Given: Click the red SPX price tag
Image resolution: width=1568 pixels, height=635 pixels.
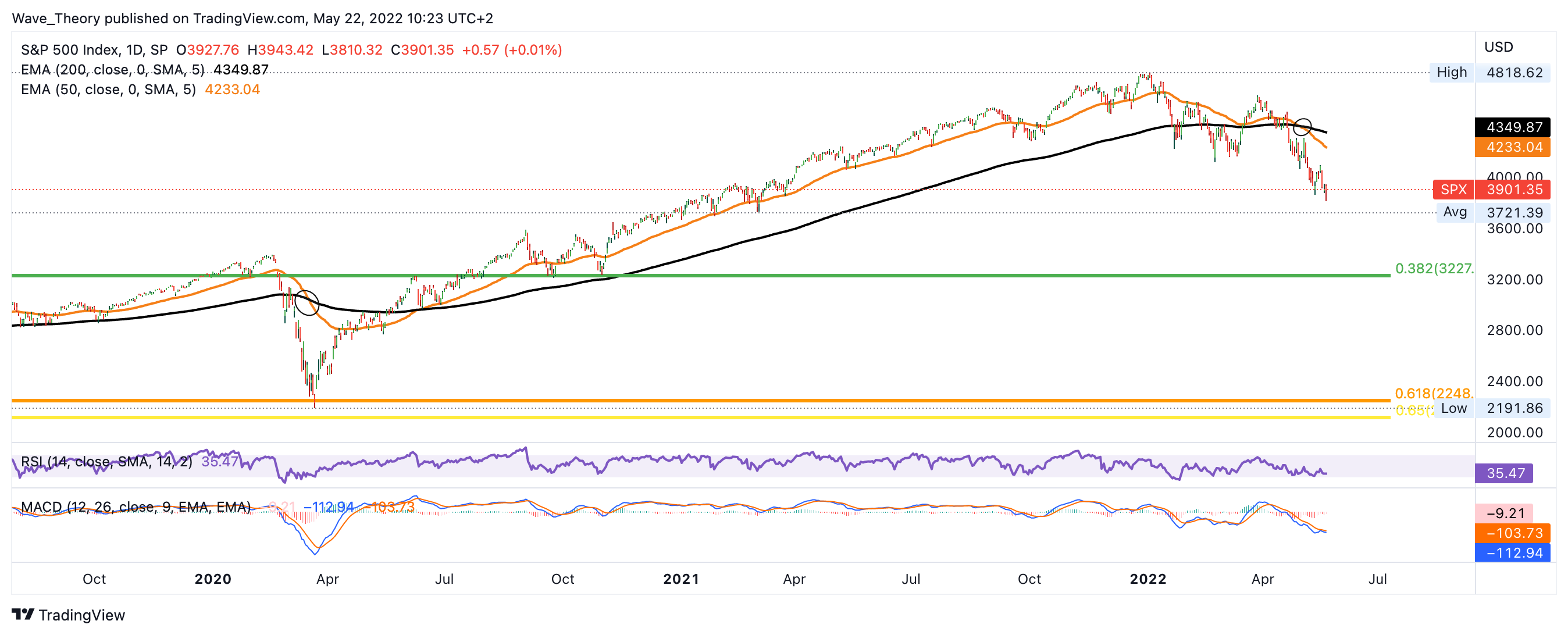Looking at the screenshot, I should pyautogui.click(x=1453, y=190).
